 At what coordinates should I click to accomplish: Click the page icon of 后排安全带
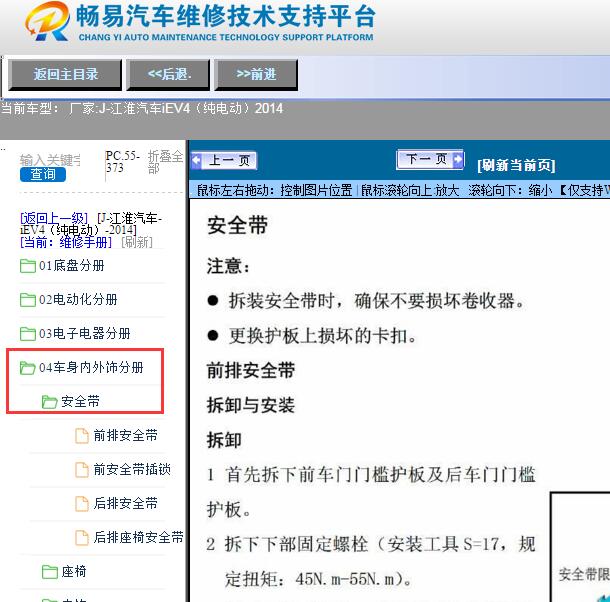click(x=81, y=503)
